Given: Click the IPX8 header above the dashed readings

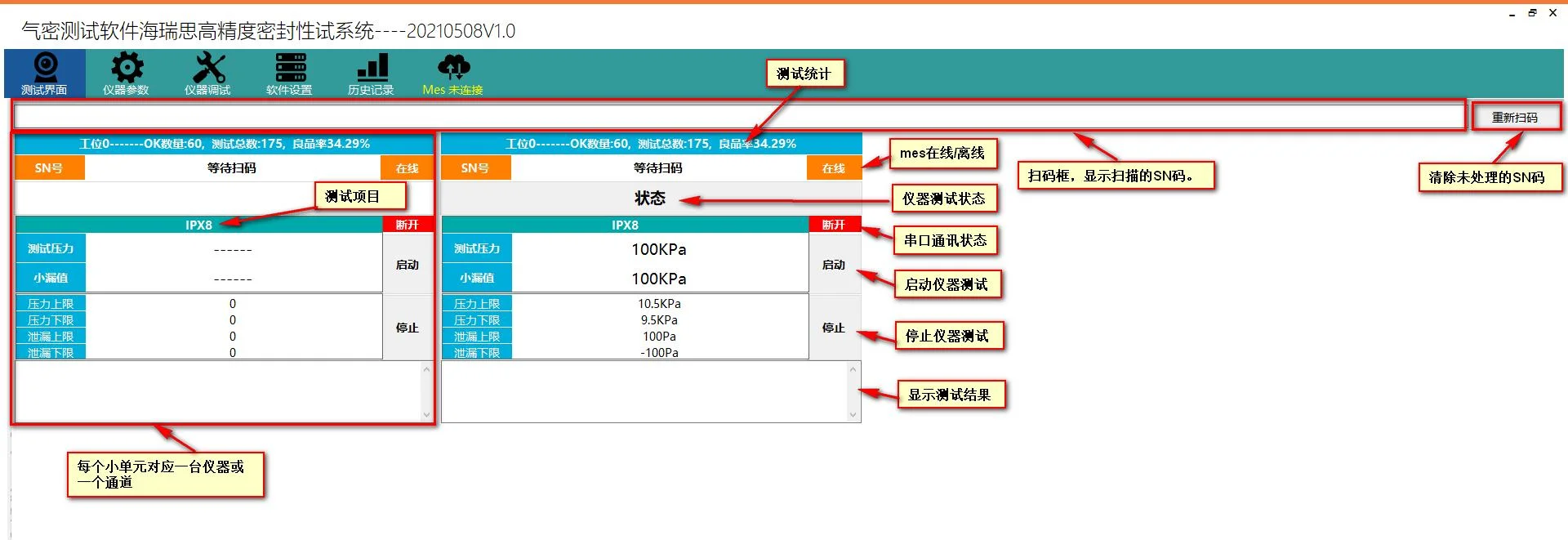Looking at the screenshot, I should pos(198,225).
